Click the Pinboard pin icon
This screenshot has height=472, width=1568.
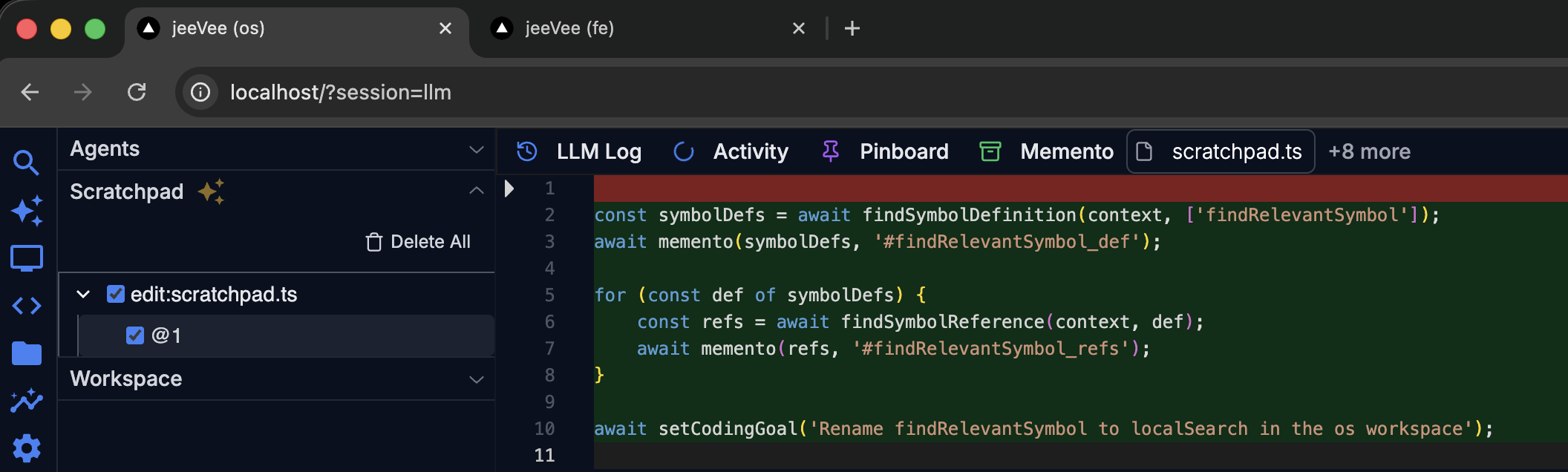coord(831,151)
